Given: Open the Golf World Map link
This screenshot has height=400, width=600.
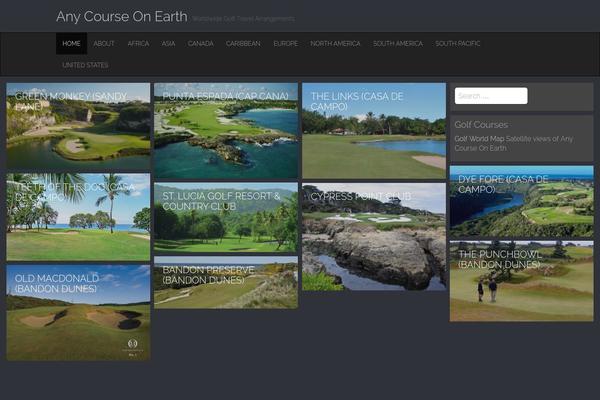Looking at the screenshot, I should tap(479, 139).
